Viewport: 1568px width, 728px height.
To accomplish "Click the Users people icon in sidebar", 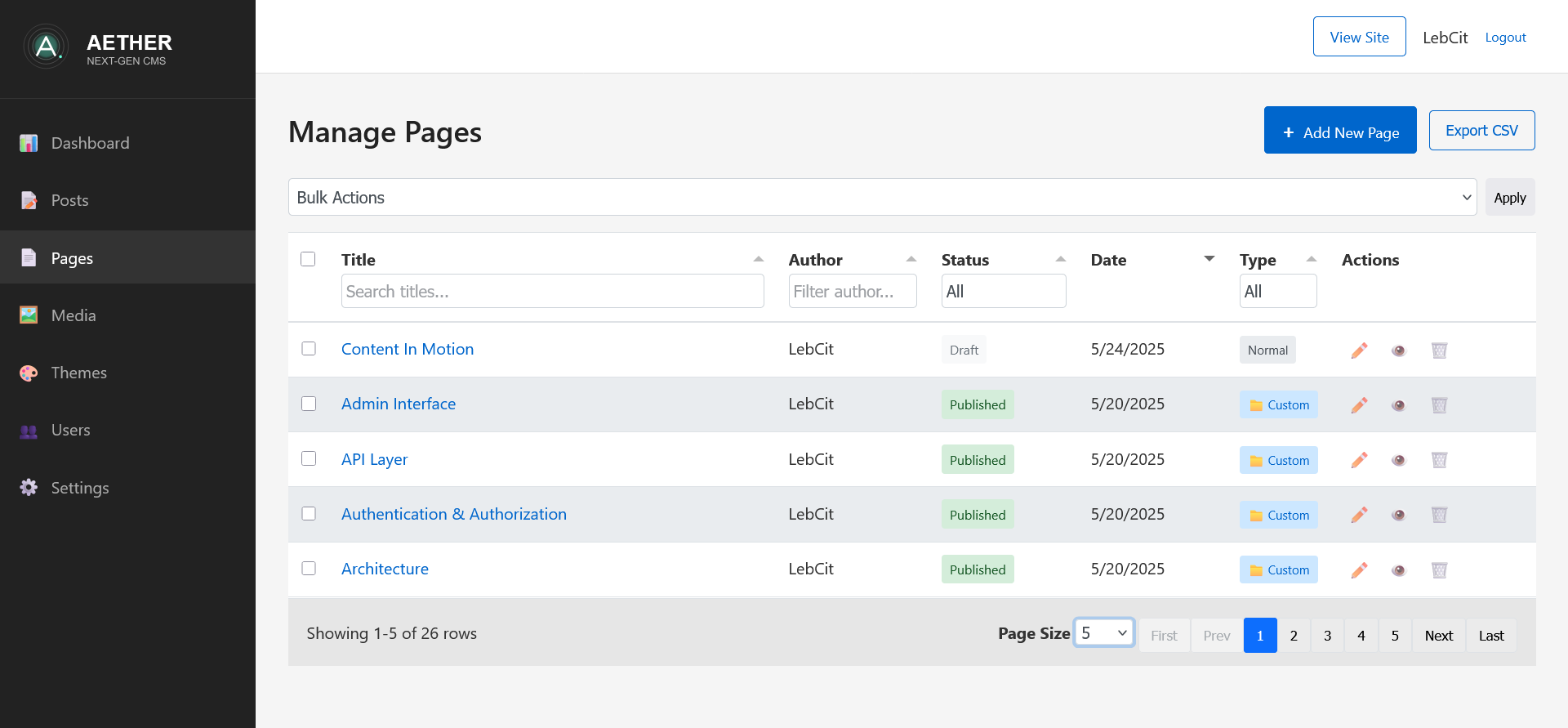I will point(29,431).
